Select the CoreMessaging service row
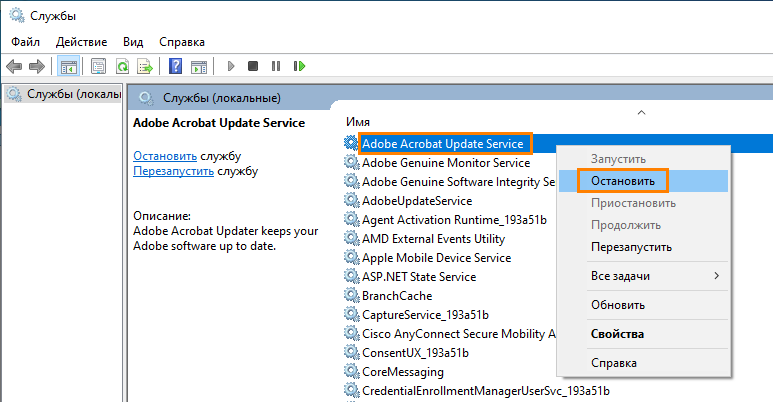Screen dimensions: 773x402 pos(403,371)
